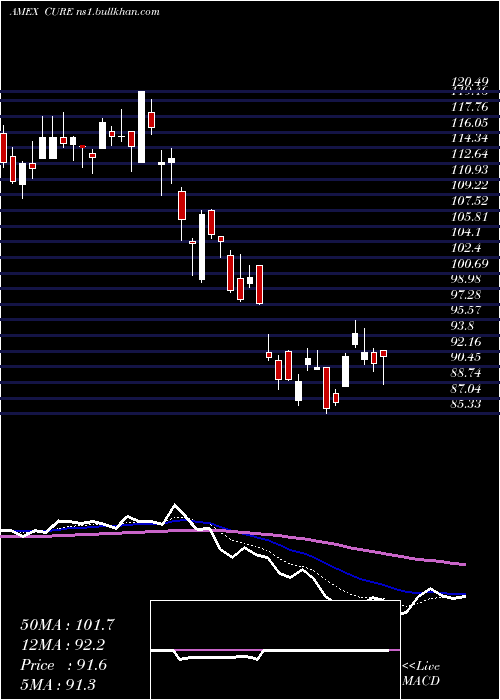This screenshot has width=500, height=700.
Task: Click the 85.33 price axis label
Action: pos(467,404)
